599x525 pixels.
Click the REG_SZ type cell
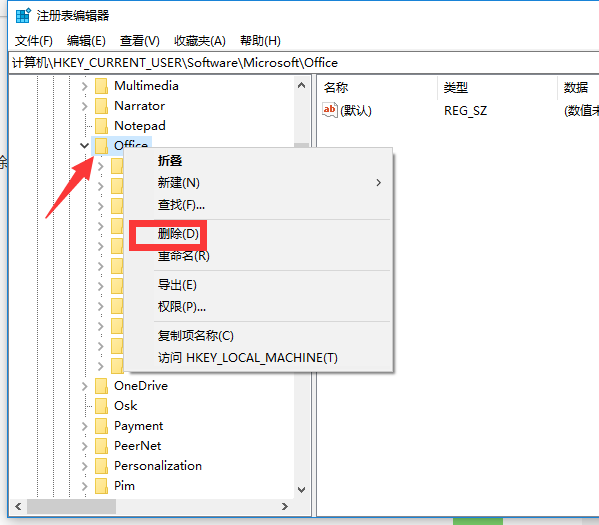(465, 111)
